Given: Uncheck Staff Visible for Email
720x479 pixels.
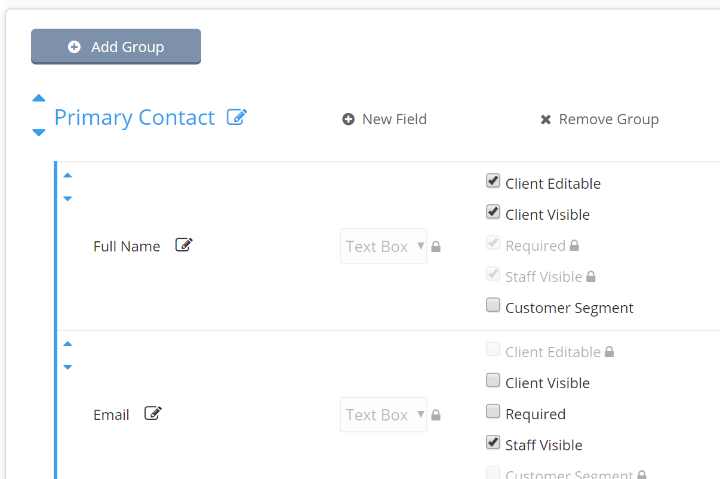Looking at the screenshot, I should click(493, 442).
